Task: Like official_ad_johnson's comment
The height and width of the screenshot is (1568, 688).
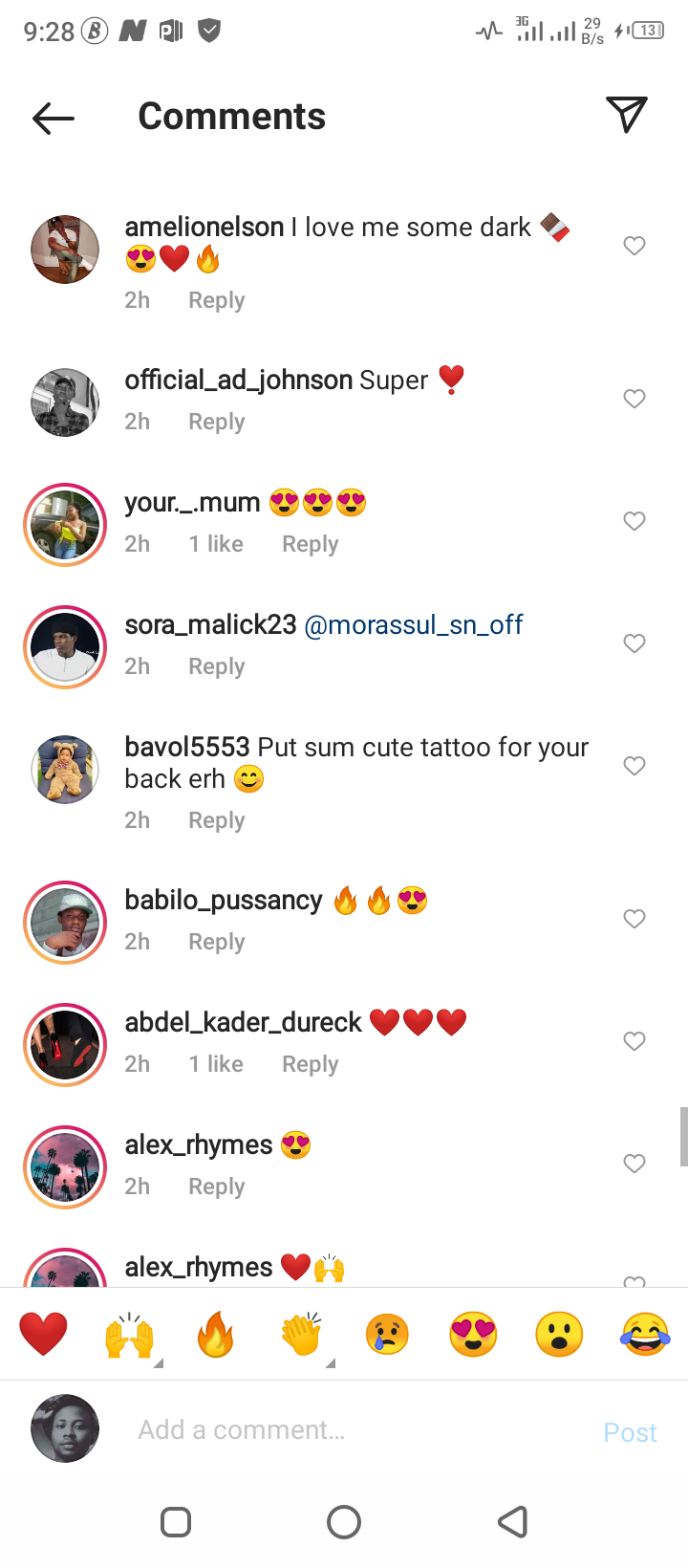Action: [634, 399]
